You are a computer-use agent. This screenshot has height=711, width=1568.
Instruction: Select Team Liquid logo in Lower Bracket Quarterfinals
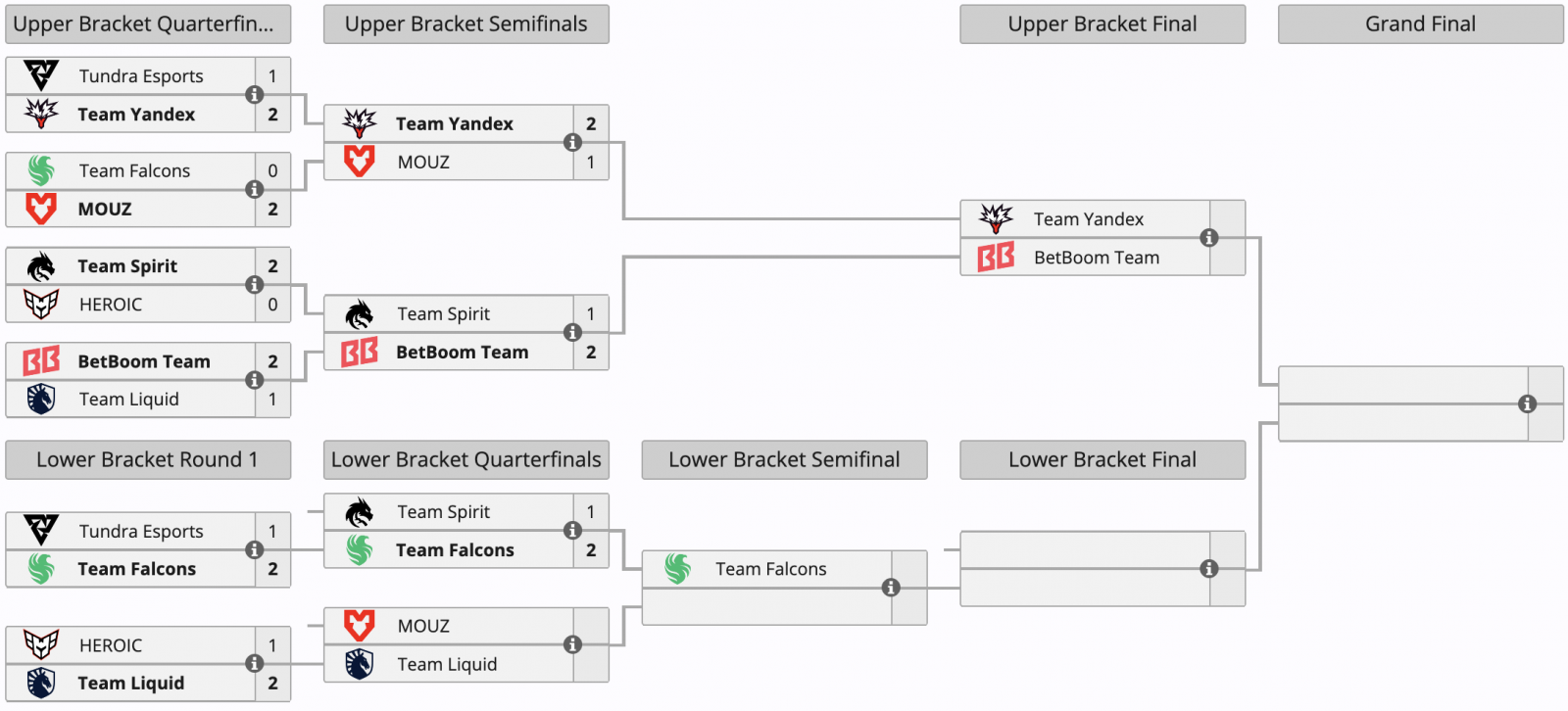point(360,664)
